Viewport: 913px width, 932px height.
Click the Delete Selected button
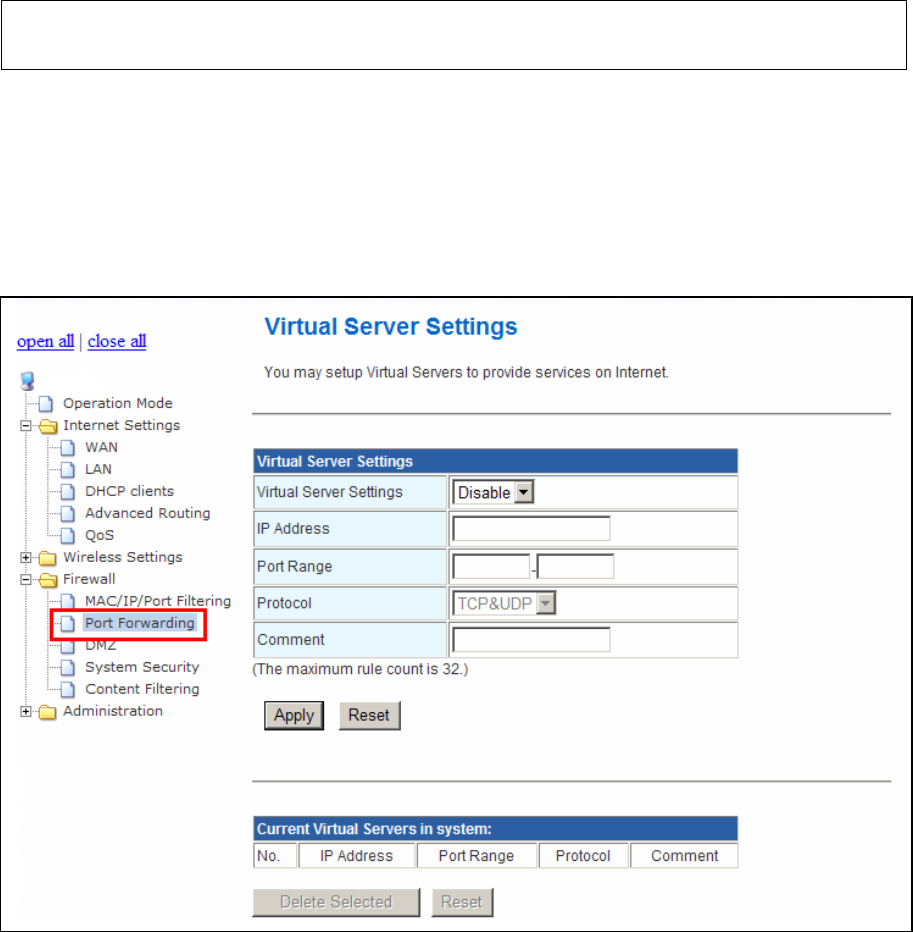336,902
